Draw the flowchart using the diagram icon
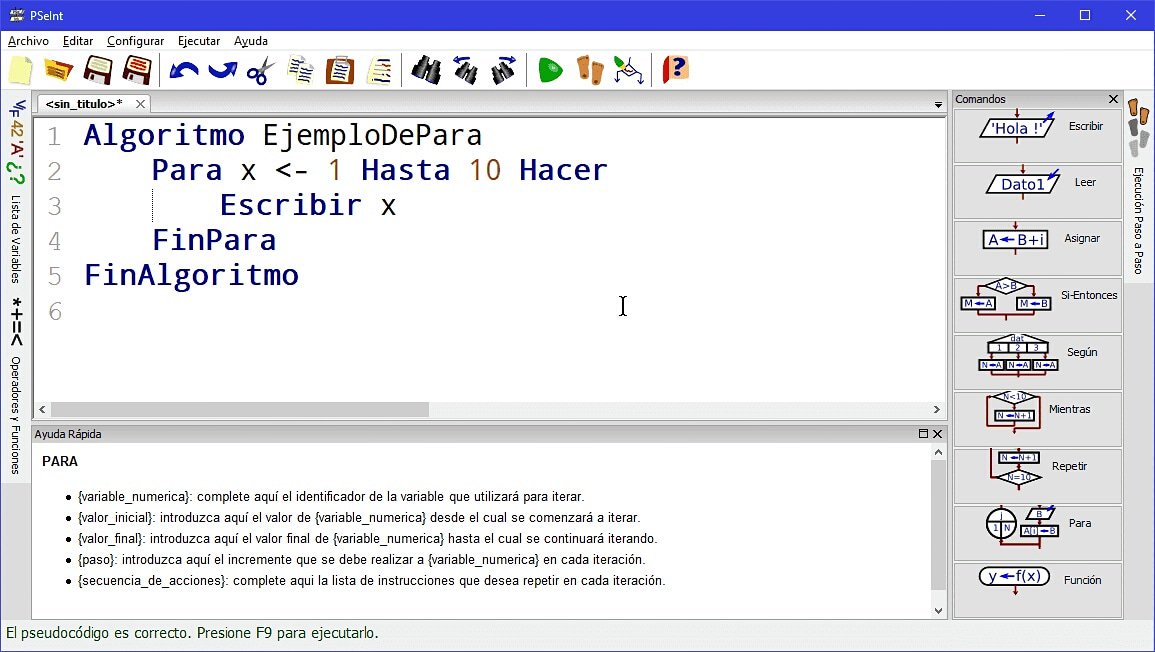The height and width of the screenshot is (652, 1155). pyautogui.click(x=628, y=71)
